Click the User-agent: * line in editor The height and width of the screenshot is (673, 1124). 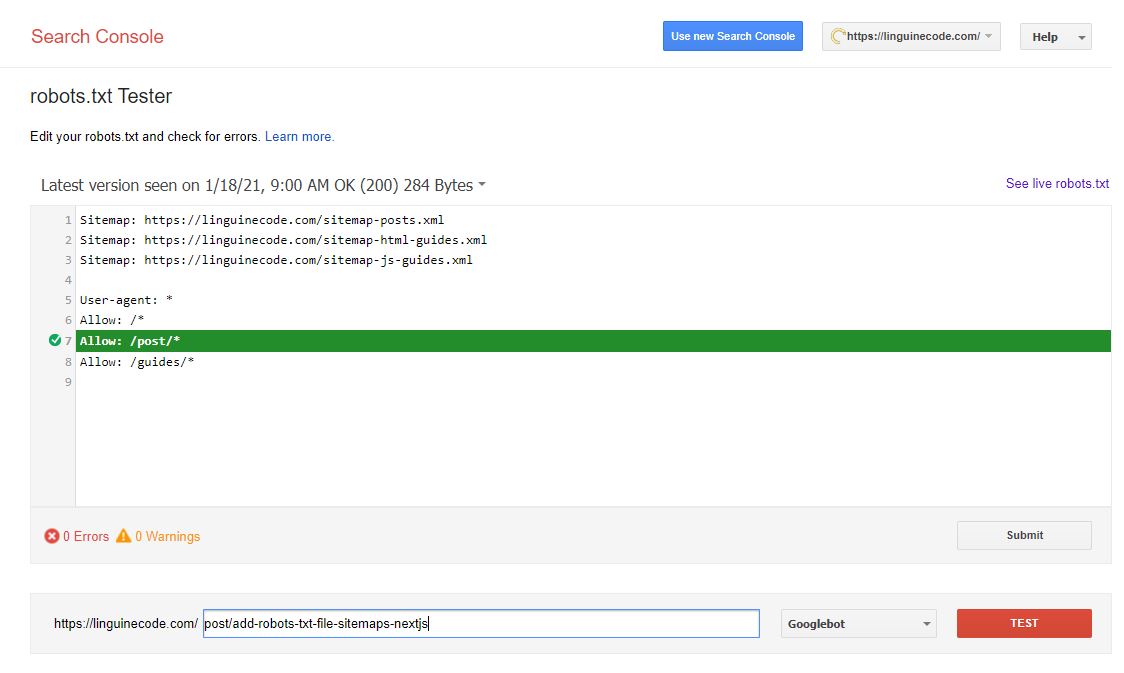click(126, 300)
